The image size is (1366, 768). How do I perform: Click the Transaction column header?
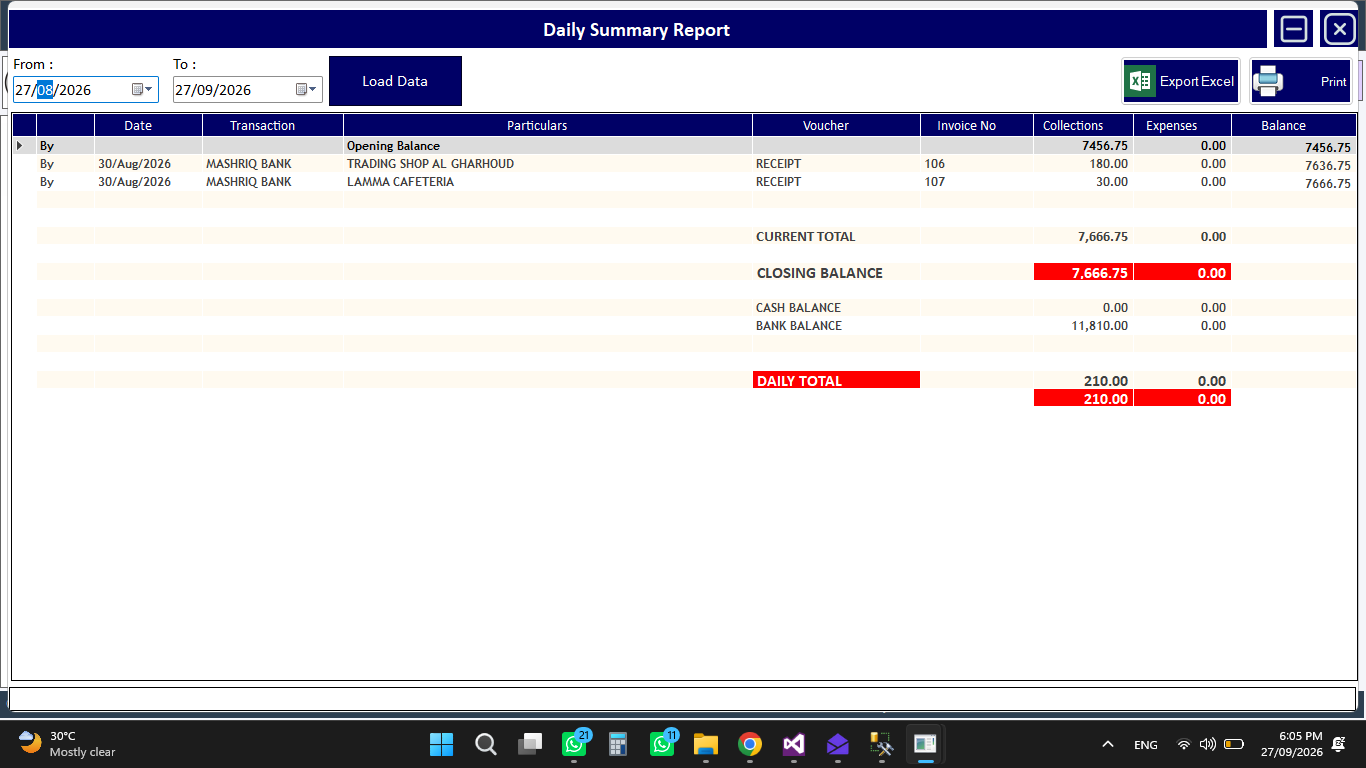tap(273, 125)
